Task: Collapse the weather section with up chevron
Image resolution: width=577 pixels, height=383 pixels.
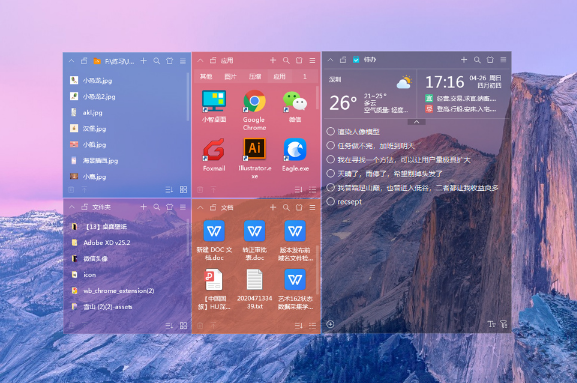Action: pos(417,122)
